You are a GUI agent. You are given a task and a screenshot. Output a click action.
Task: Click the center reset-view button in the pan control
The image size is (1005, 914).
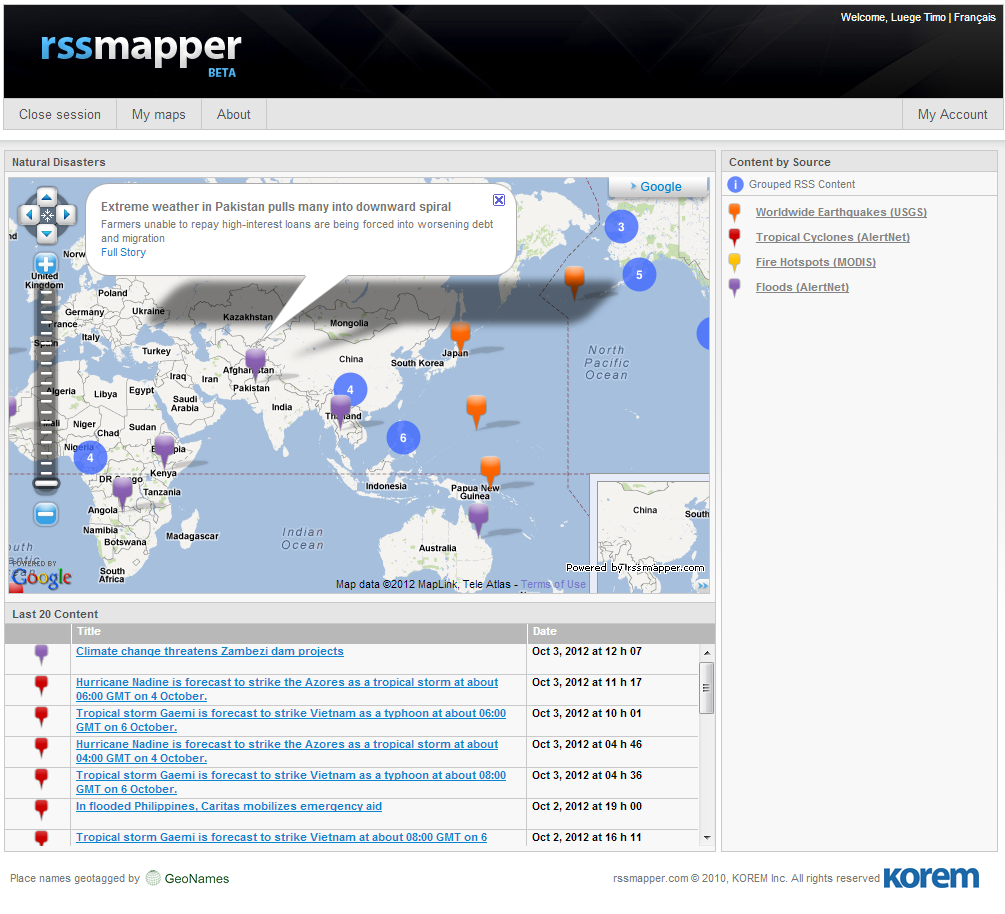[47, 215]
